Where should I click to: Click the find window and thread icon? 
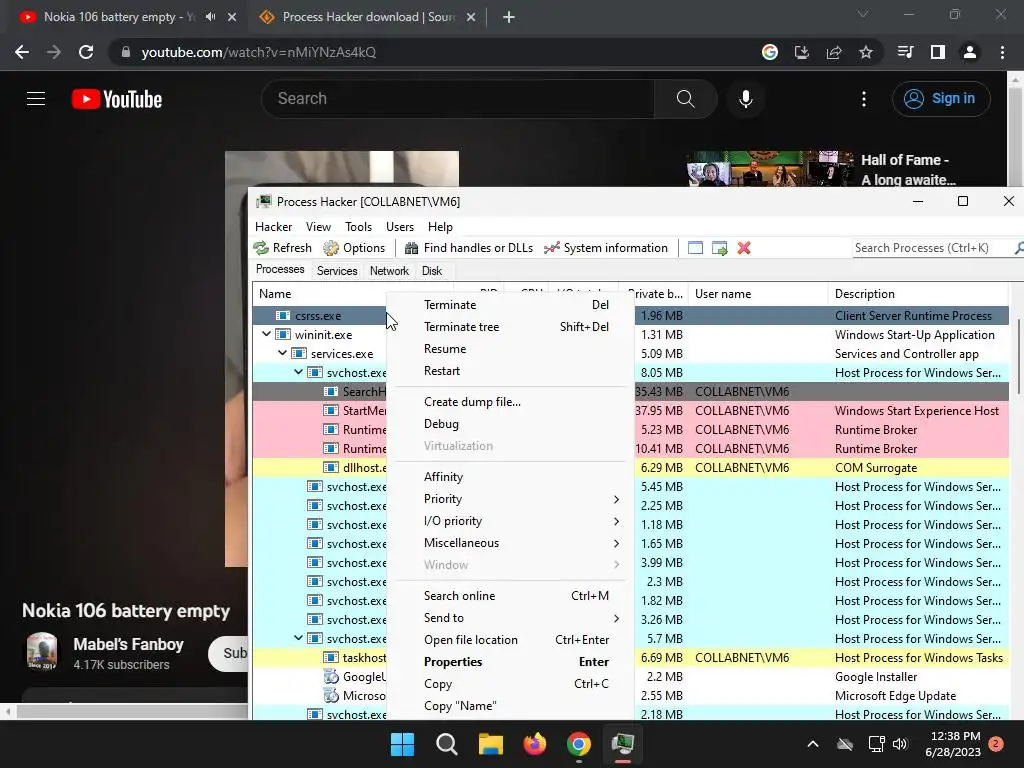720,248
